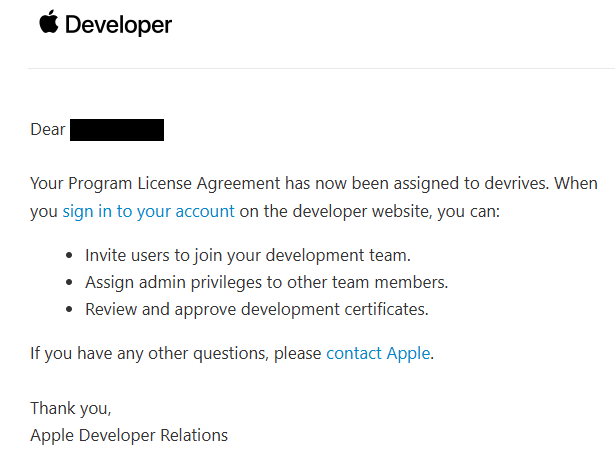
Task: Click the 'Dear' greeting text
Action: point(47,129)
